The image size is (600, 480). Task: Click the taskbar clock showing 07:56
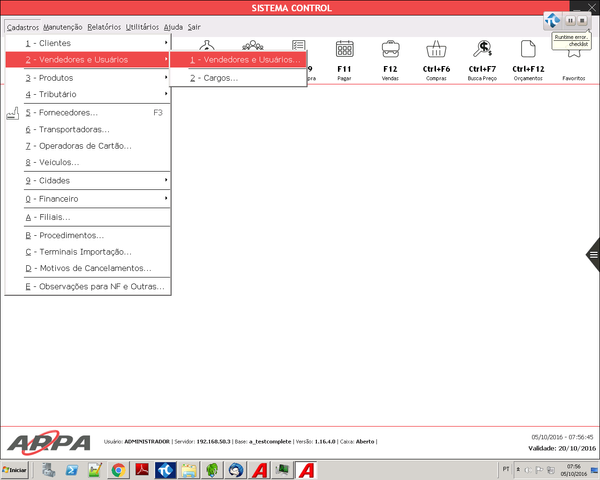573,469
